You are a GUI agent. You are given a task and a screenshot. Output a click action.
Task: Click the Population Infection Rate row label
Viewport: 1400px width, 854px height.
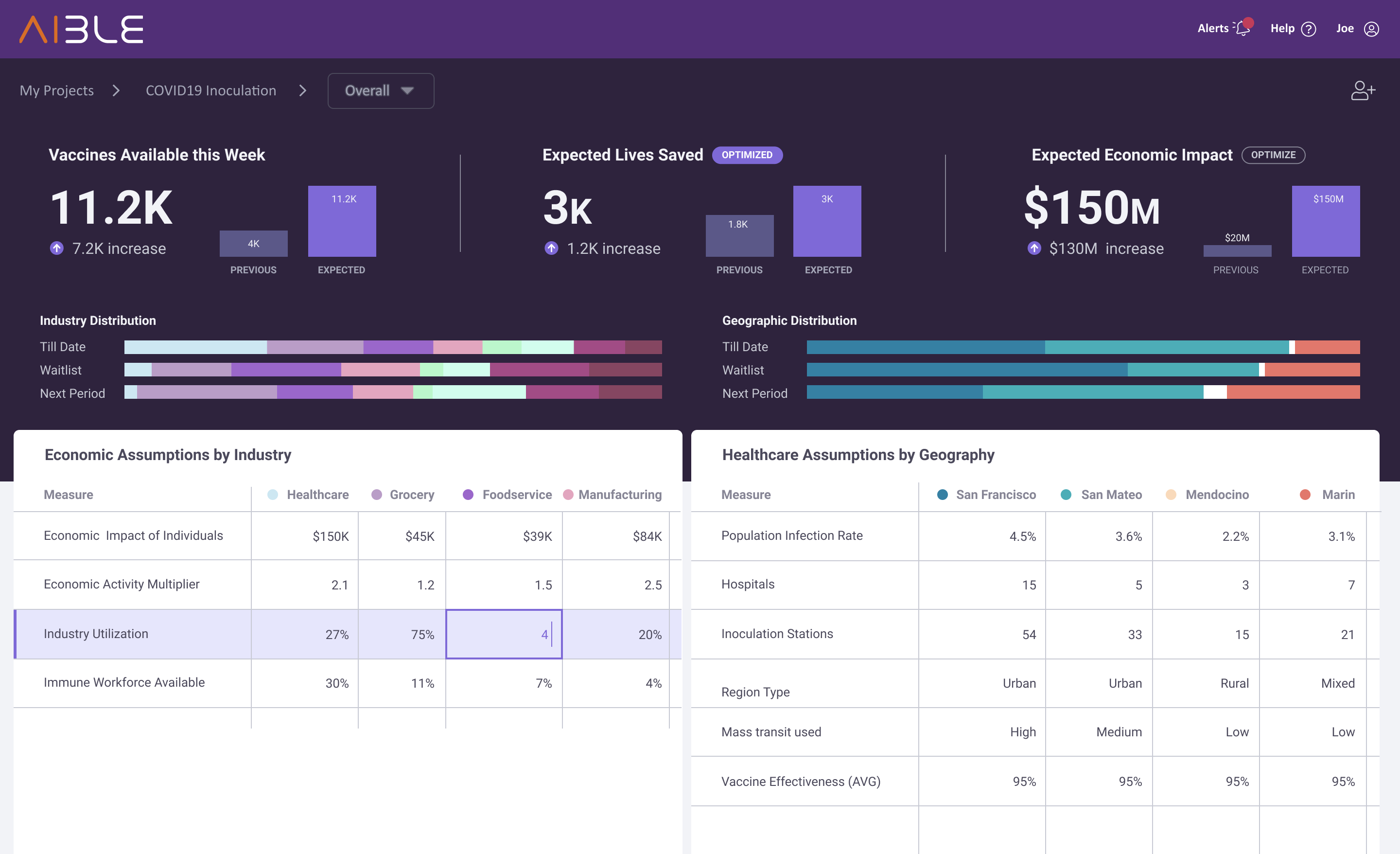pos(792,535)
